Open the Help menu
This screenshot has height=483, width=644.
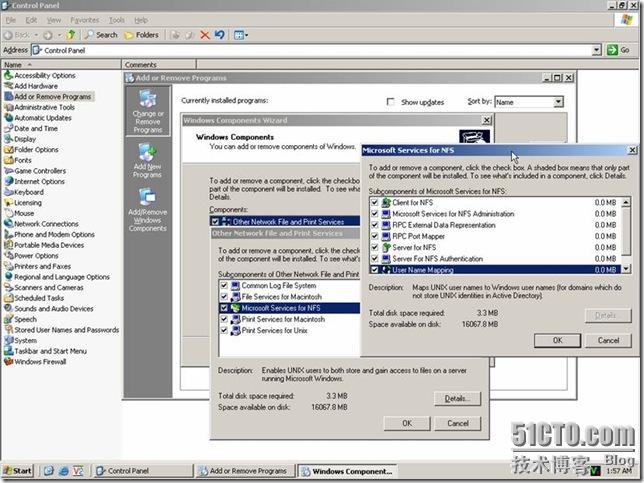pyautogui.click(x=141, y=20)
